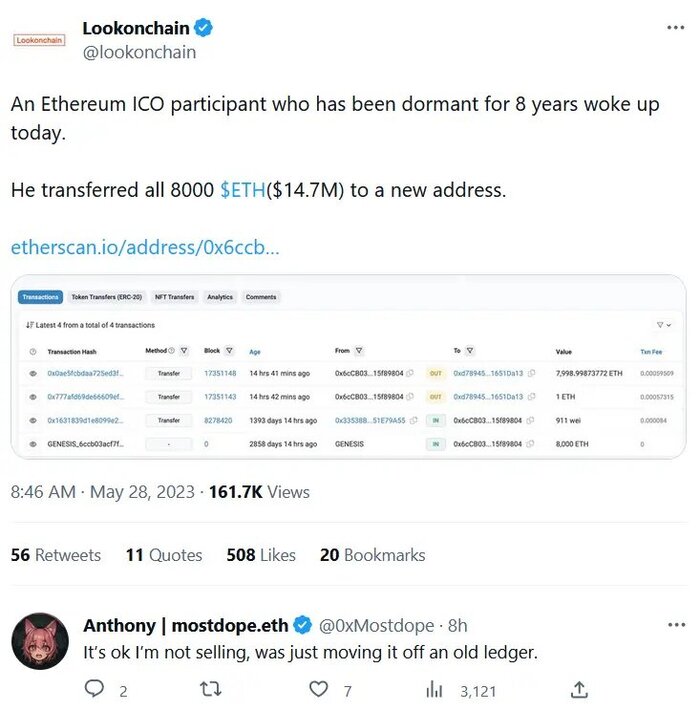Image resolution: width=700 pixels, height=711 pixels.
Task: Open more options for Lookonchain's tweet
Action: tap(675, 28)
